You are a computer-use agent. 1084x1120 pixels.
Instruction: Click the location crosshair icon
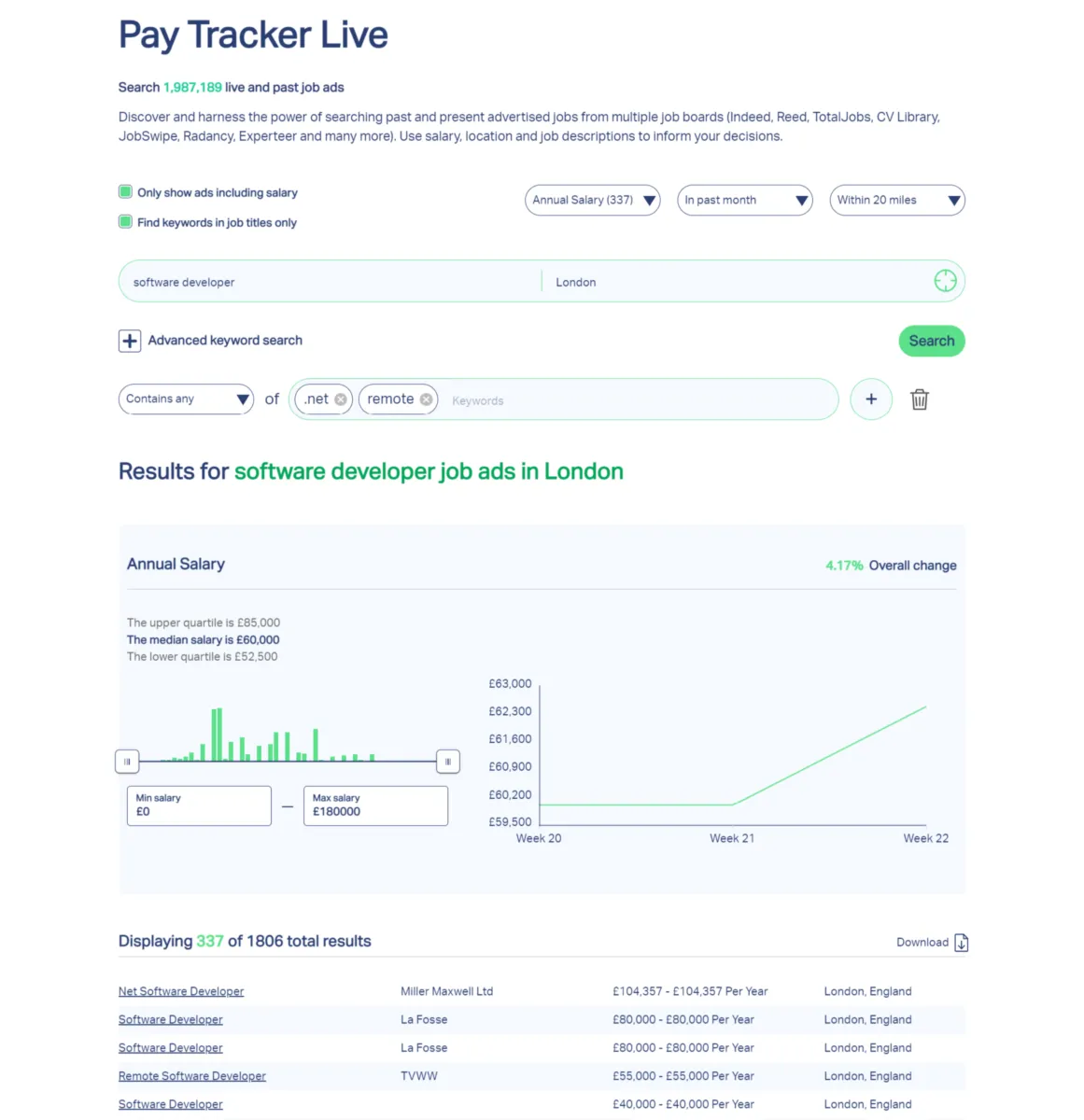tap(945, 281)
